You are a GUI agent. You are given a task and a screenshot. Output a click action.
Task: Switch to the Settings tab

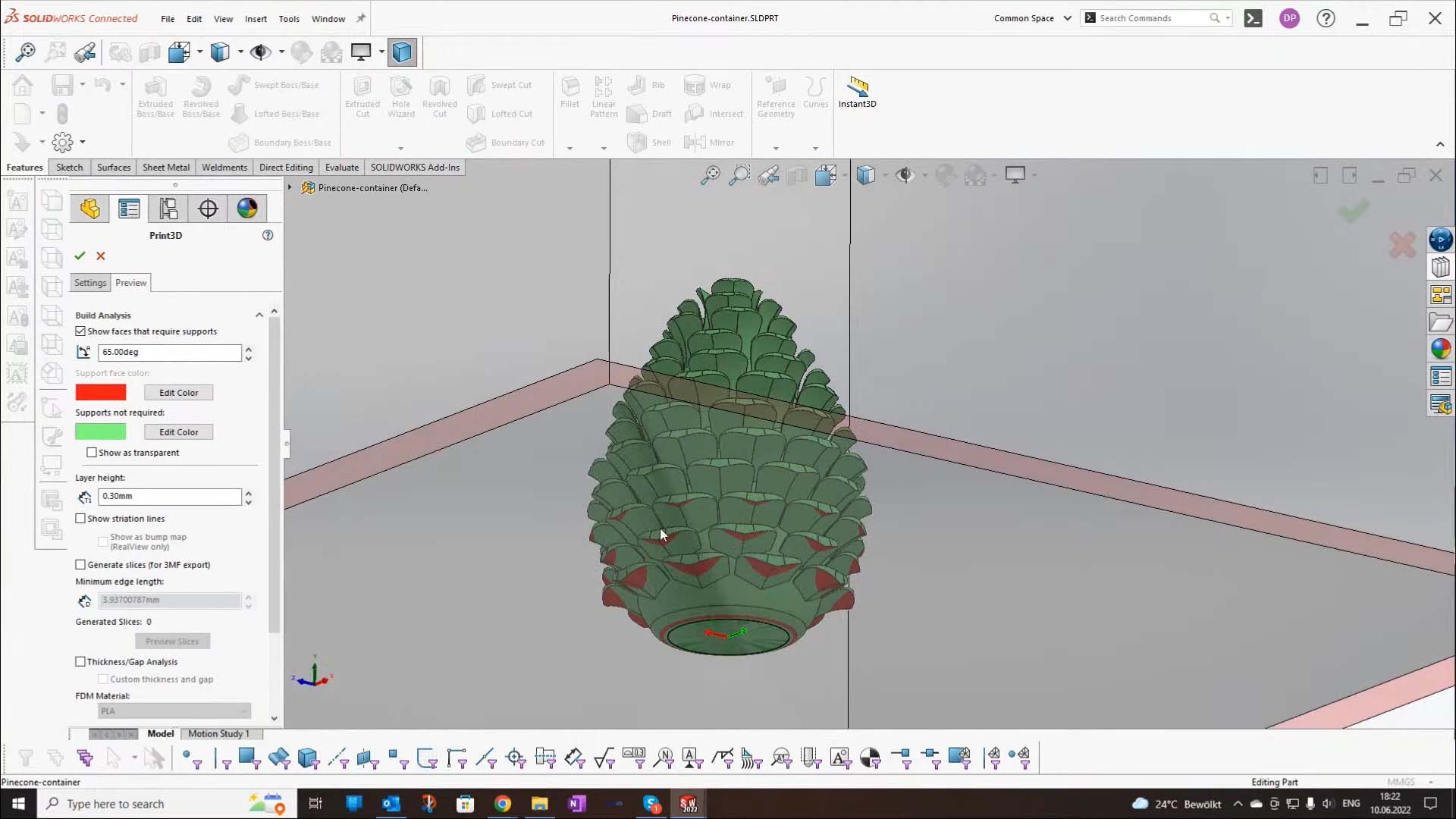pyautogui.click(x=90, y=282)
